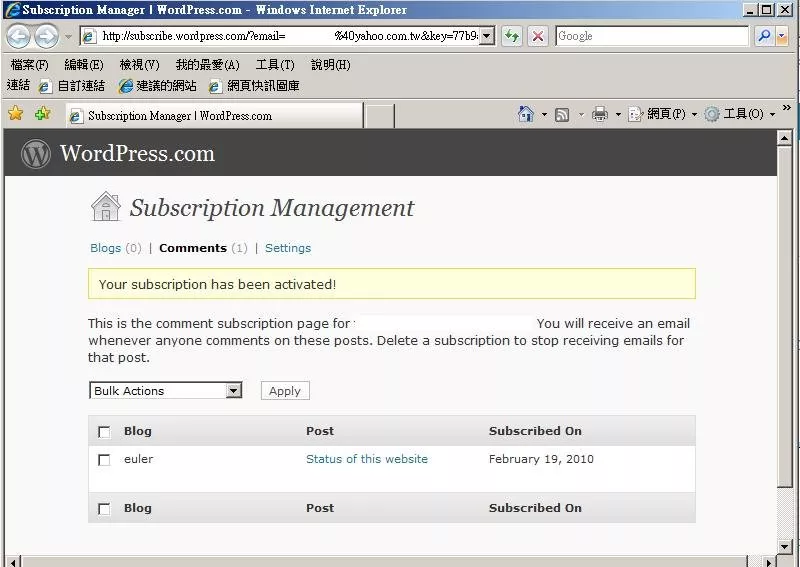Click the horizontal scrollbar right arrow

[x=769, y=562]
